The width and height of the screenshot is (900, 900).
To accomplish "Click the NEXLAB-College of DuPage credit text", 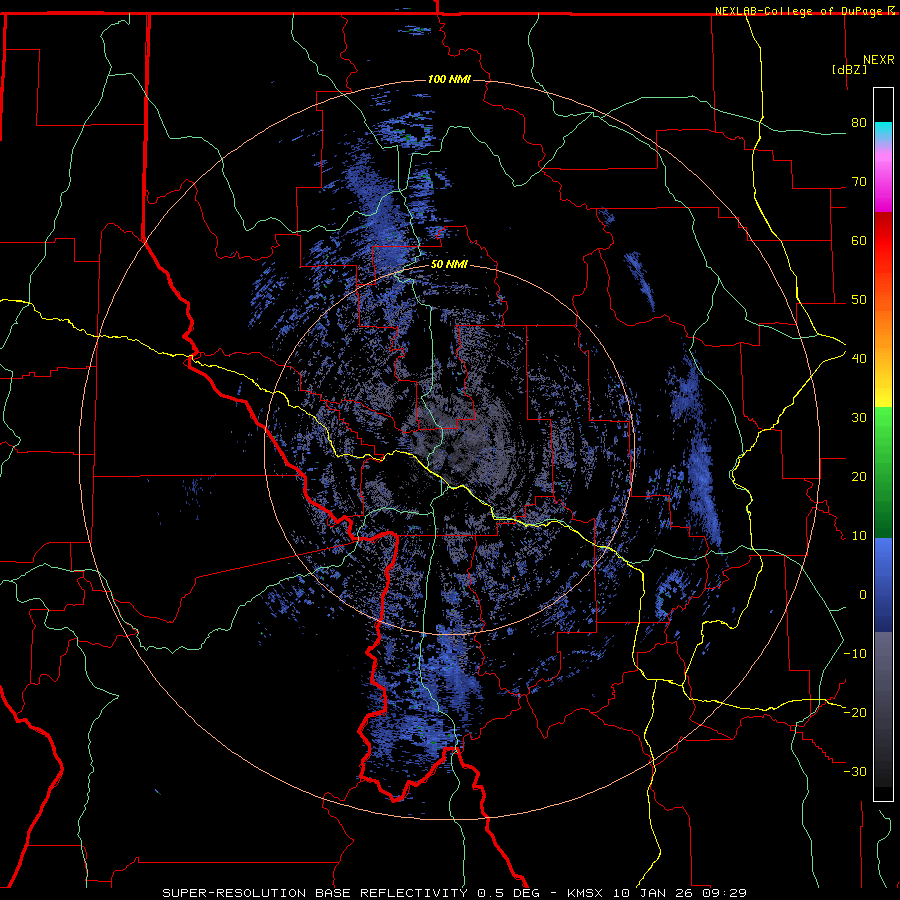I will pyautogui.click(x=798, y=11).
